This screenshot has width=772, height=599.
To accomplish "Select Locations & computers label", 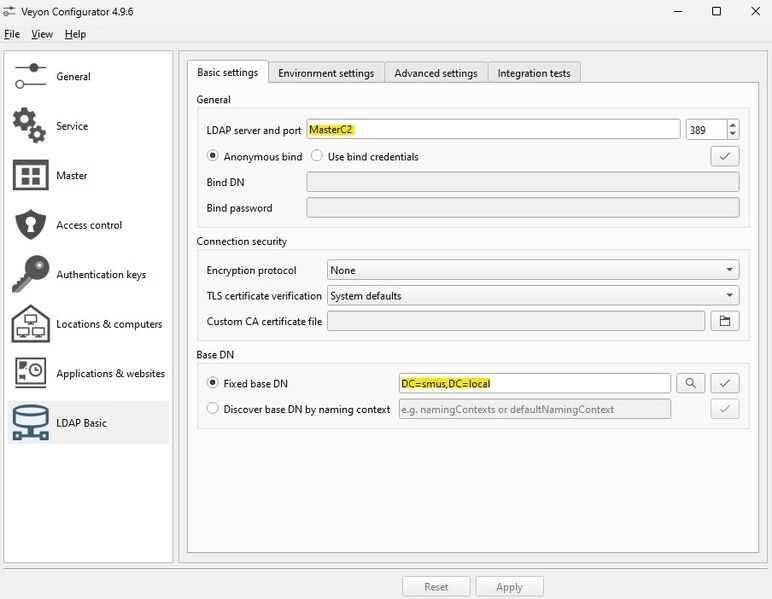I will coord(109,324).
